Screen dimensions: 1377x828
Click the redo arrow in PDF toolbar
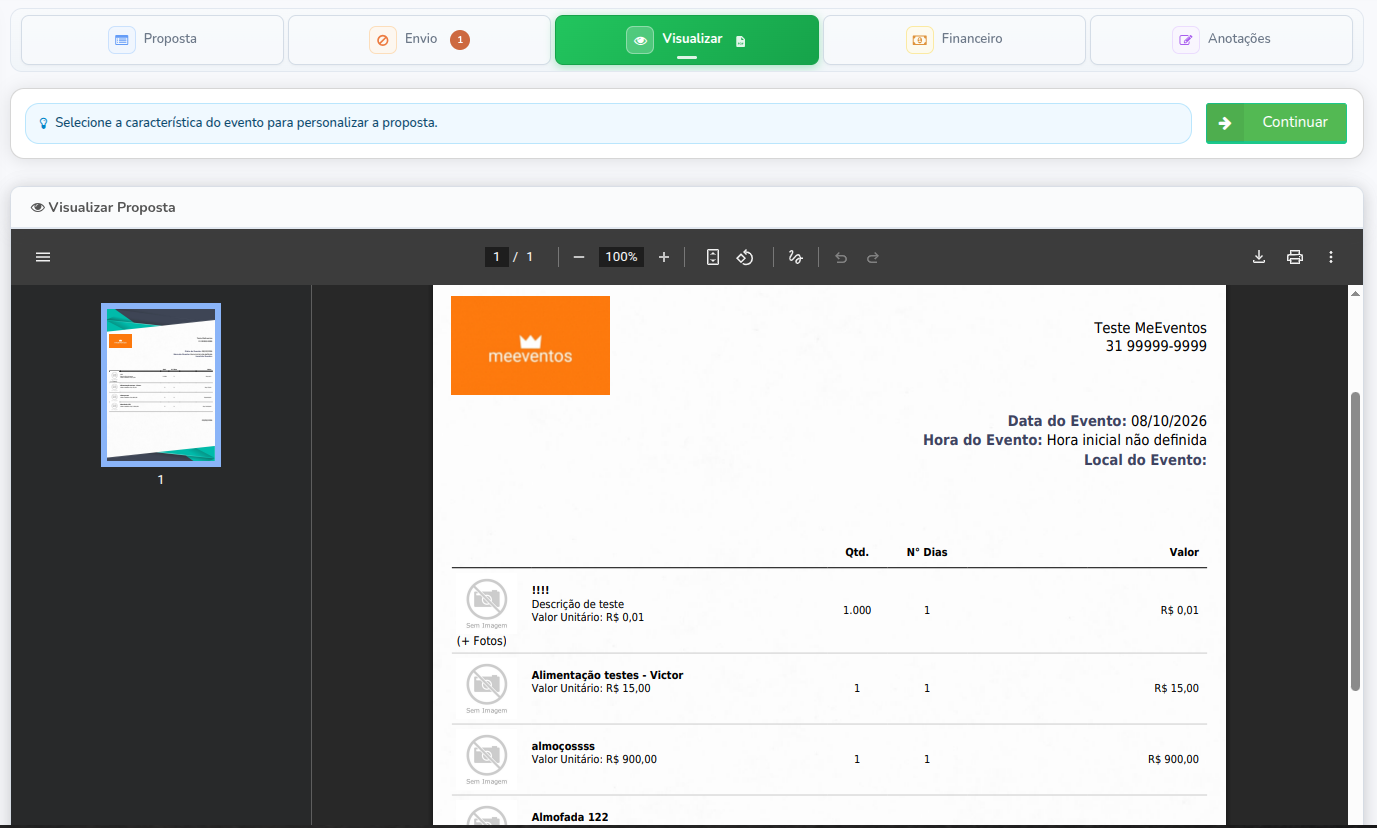point(873,257)
